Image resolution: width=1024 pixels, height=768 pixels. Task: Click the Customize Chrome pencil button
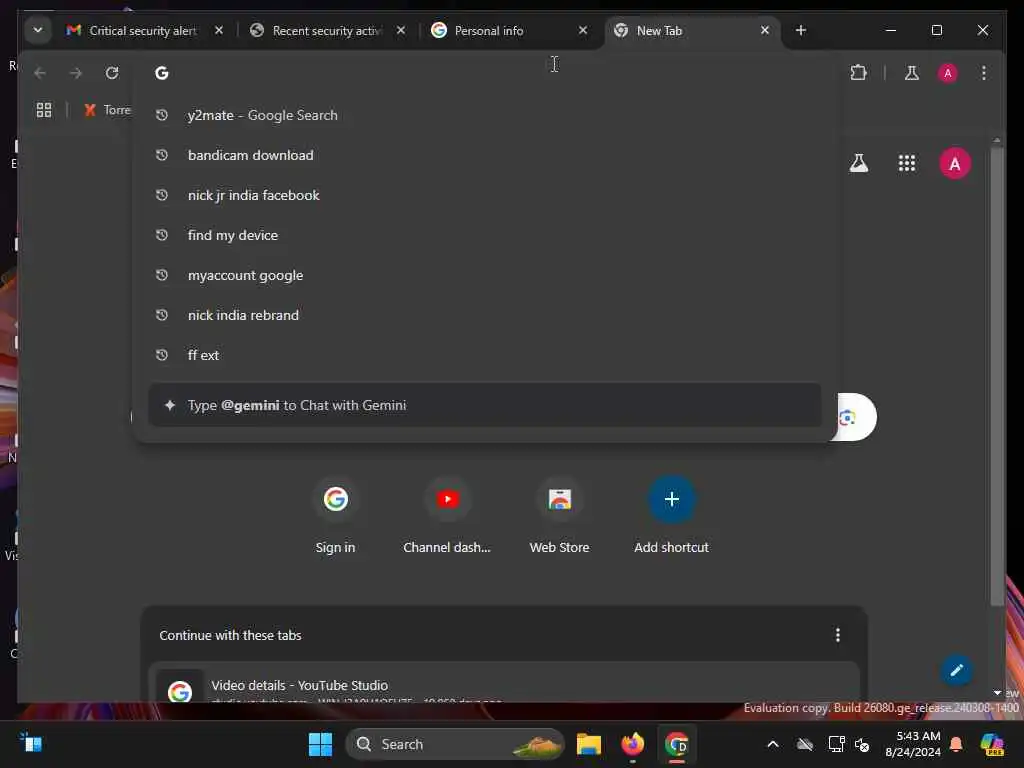[x=956, y=670]
